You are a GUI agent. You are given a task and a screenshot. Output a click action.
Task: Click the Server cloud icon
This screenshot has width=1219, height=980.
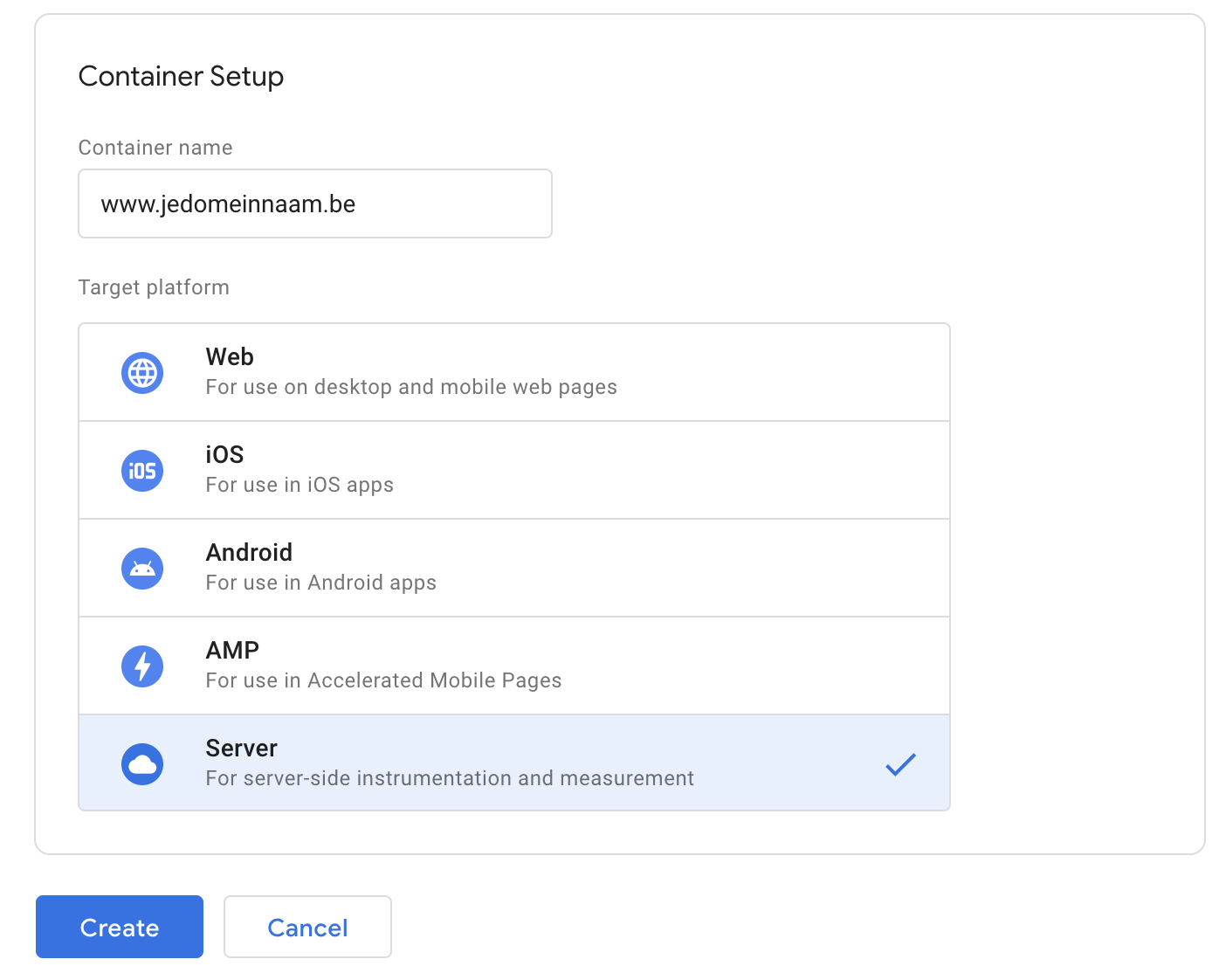point(142,764)
